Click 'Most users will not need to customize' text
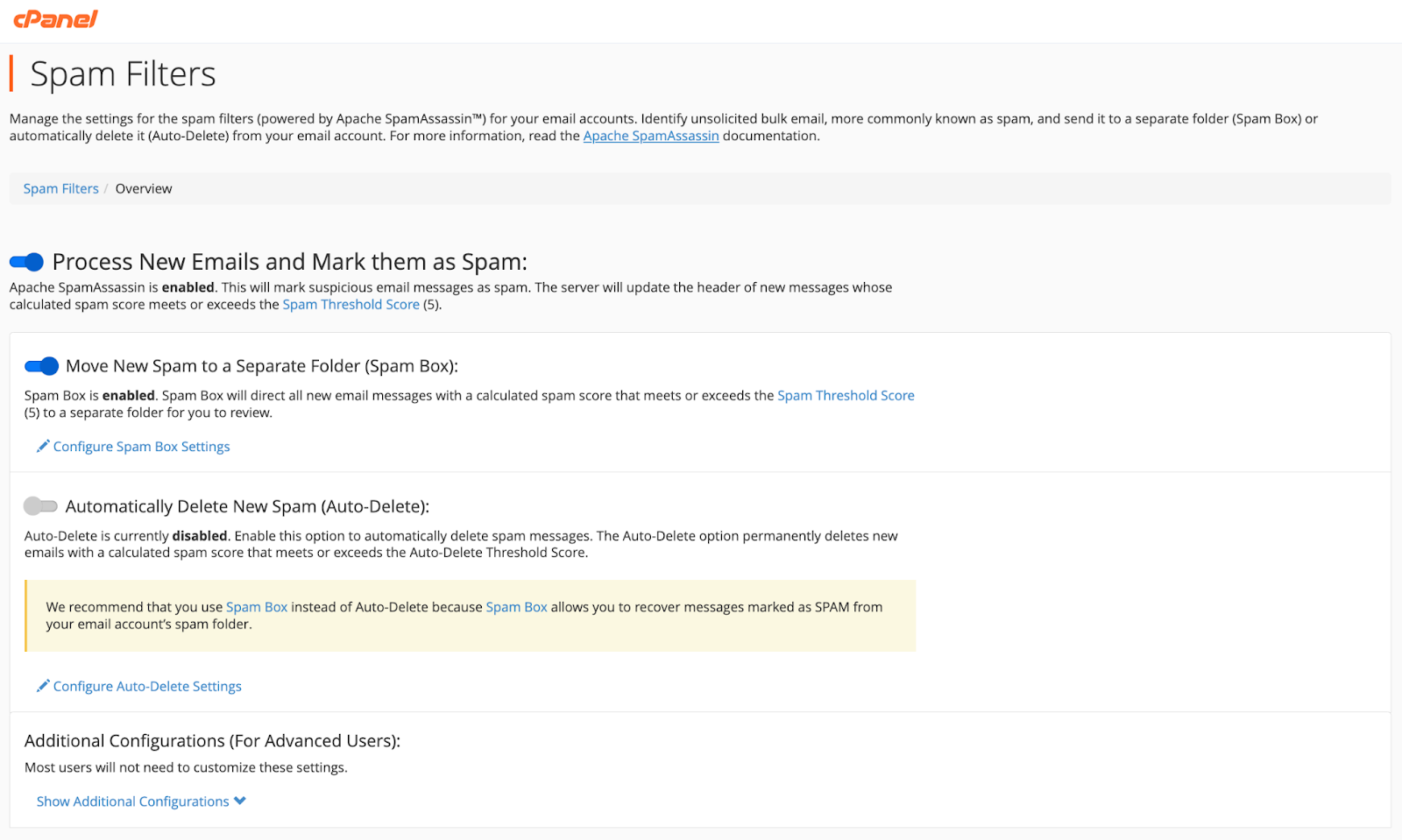This screenshot has width=1402, height=840. (x=186, y=767)
